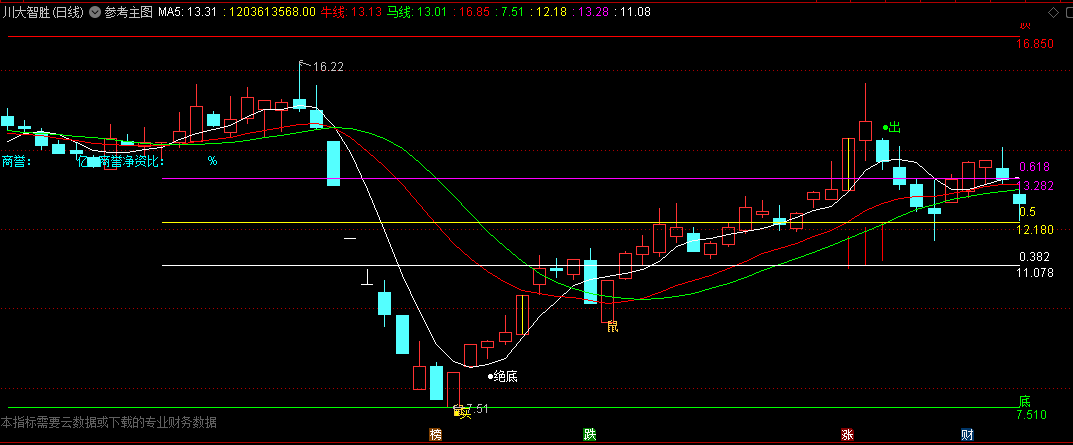
Task: Click the 财 event marker
Action: tap(967, 434)
